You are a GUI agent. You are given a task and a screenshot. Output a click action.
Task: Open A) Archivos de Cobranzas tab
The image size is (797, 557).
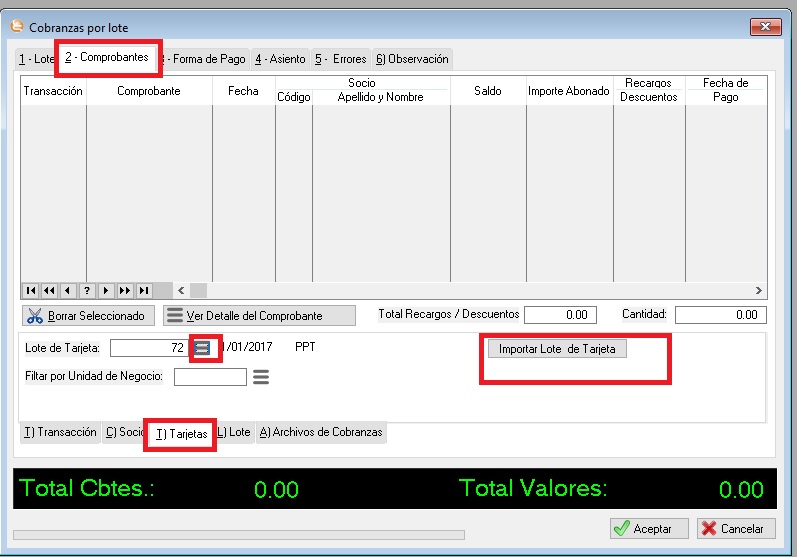(x=320, y=432)
